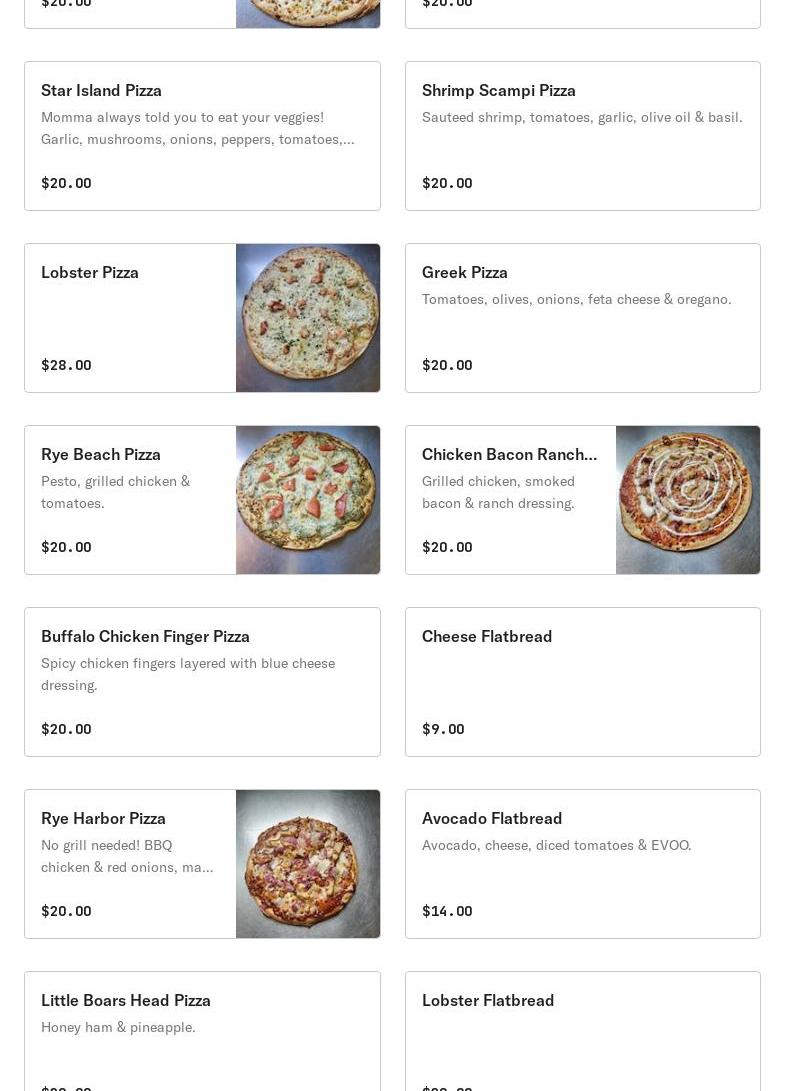Open the Star Island Pizza item
This screenshot has width=785, height=1091.
[x=202, y=136]
